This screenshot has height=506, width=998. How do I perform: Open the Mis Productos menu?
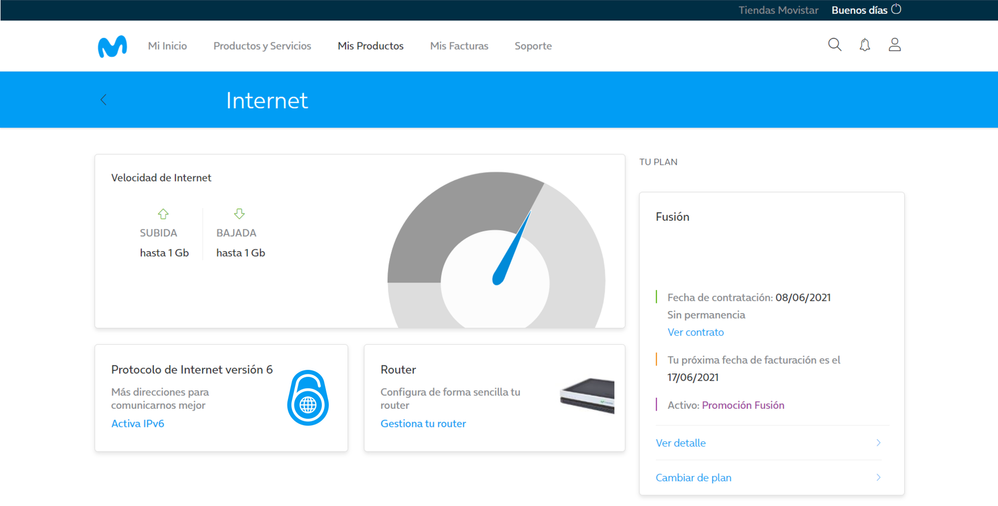click(370, 46)
